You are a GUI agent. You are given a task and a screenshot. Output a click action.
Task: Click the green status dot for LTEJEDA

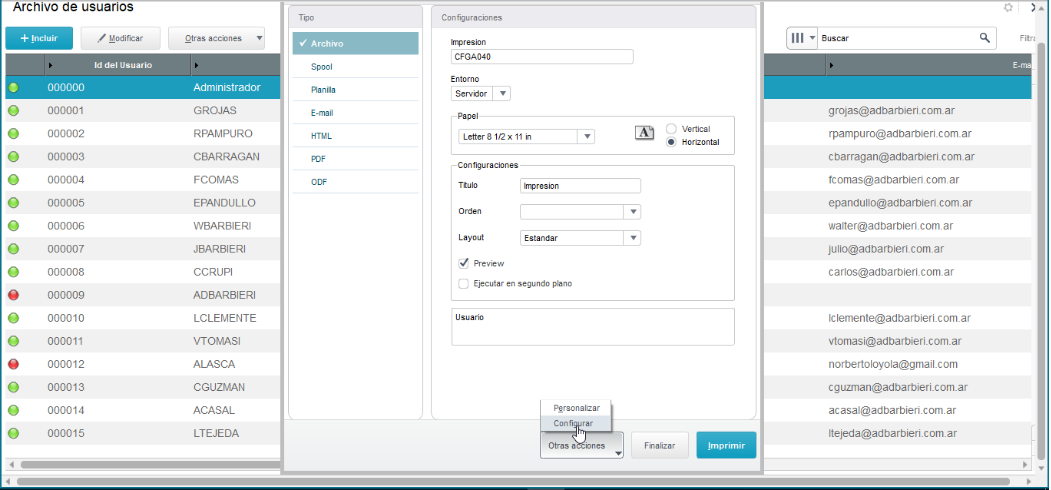pos(13,434)
